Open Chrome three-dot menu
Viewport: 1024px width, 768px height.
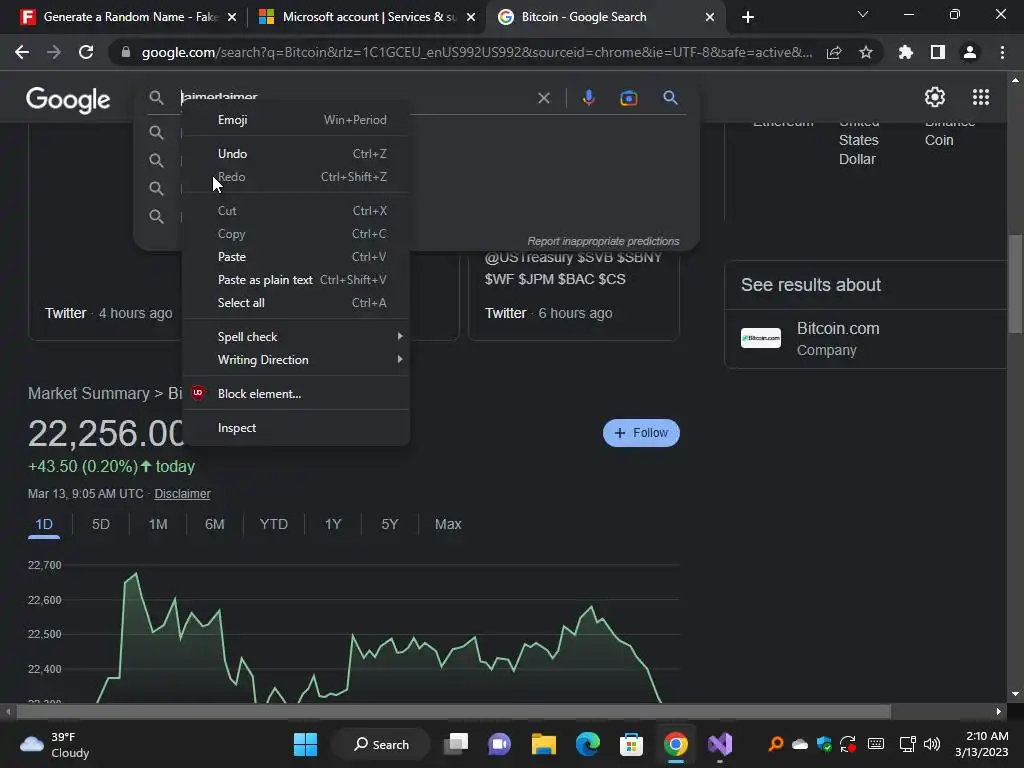click(1002, 52)
